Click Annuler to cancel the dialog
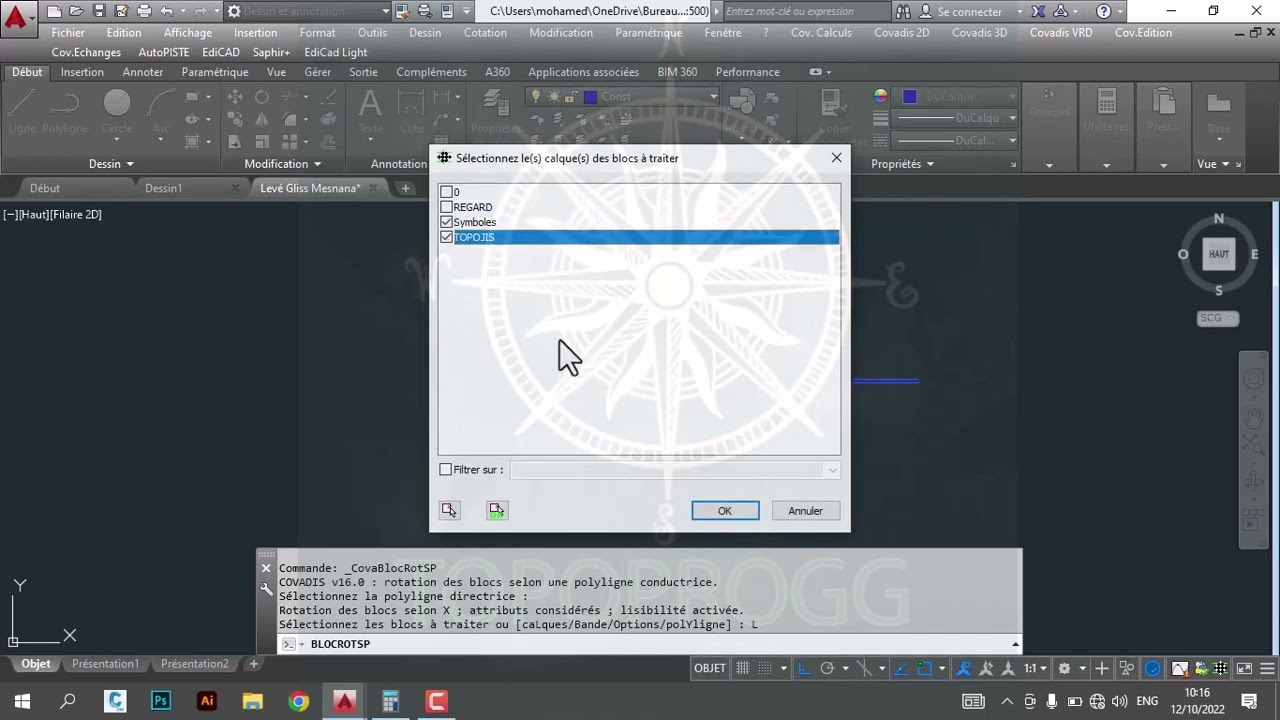The image size is (1280, 720). (x=805, y=511)
